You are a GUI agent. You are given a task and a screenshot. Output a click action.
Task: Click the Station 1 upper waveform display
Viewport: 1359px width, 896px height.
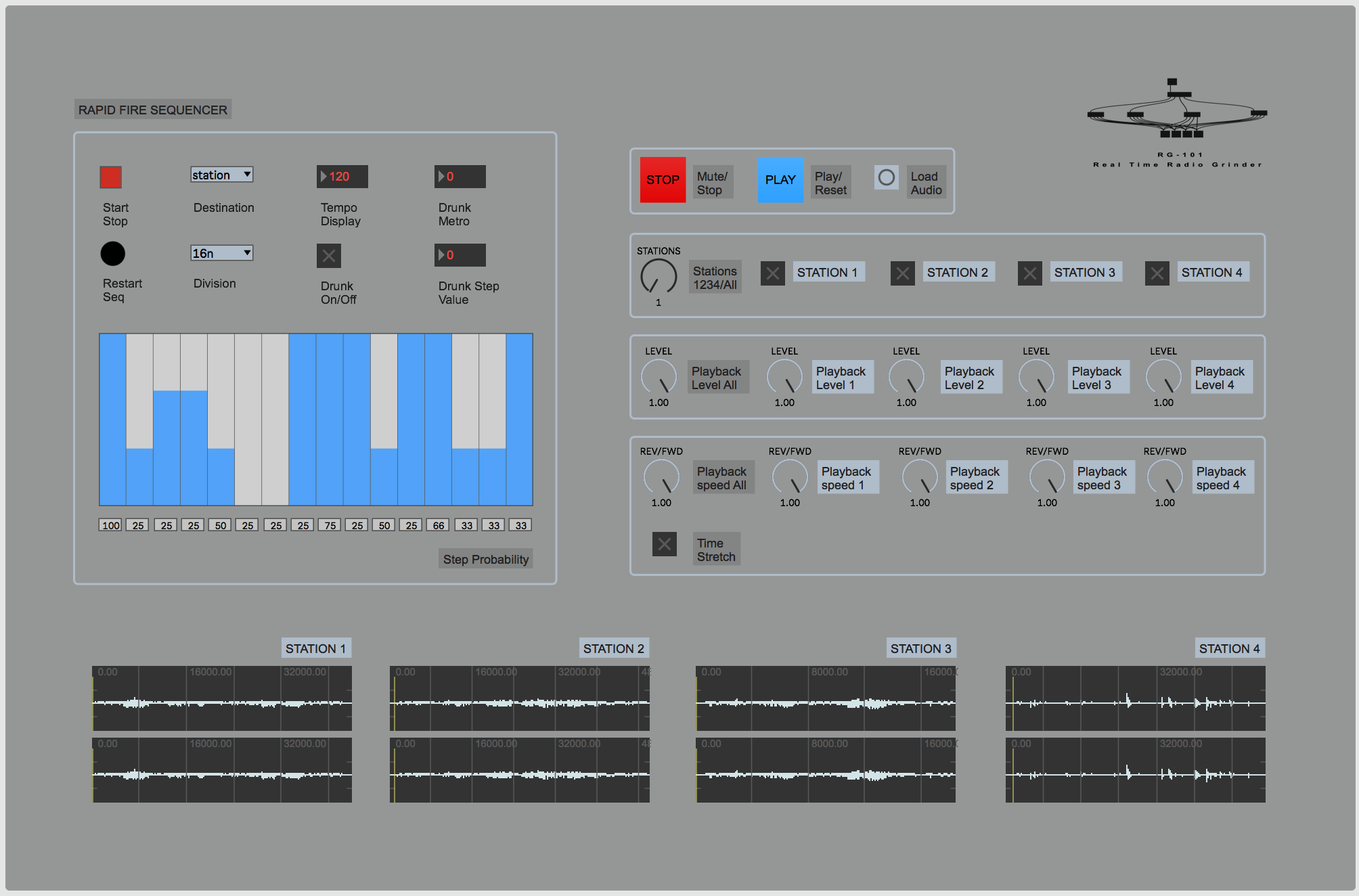222,698
